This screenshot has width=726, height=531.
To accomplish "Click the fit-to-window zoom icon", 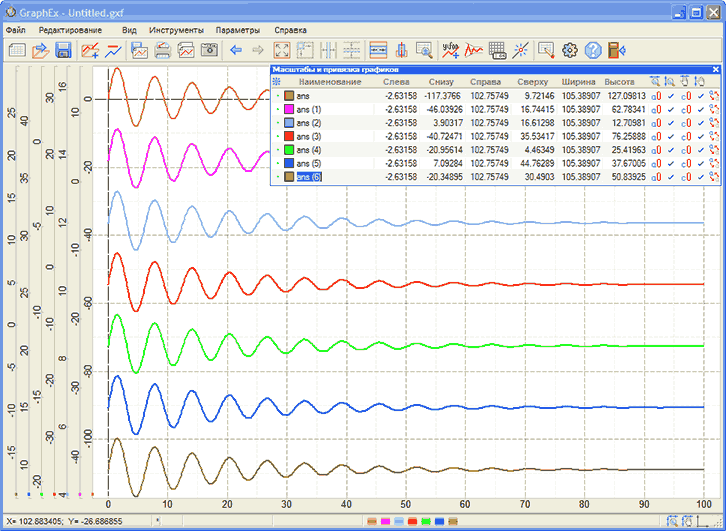I will [x=281, y=50].
